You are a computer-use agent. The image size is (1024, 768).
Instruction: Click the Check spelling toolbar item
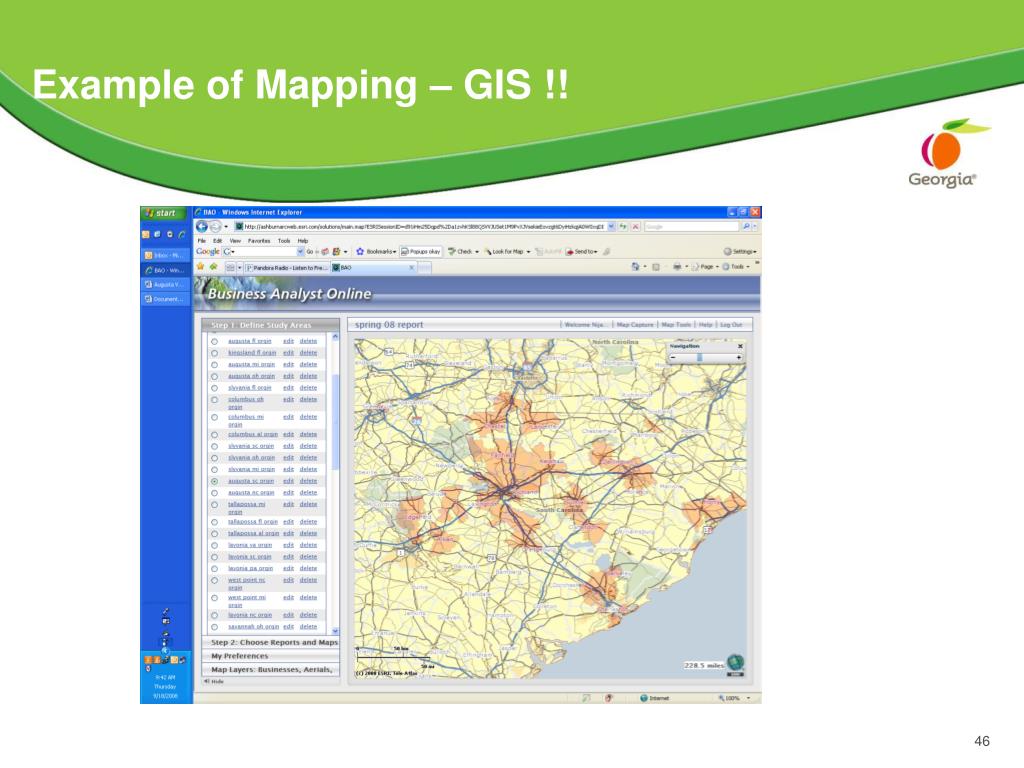[x=463, y=251]
